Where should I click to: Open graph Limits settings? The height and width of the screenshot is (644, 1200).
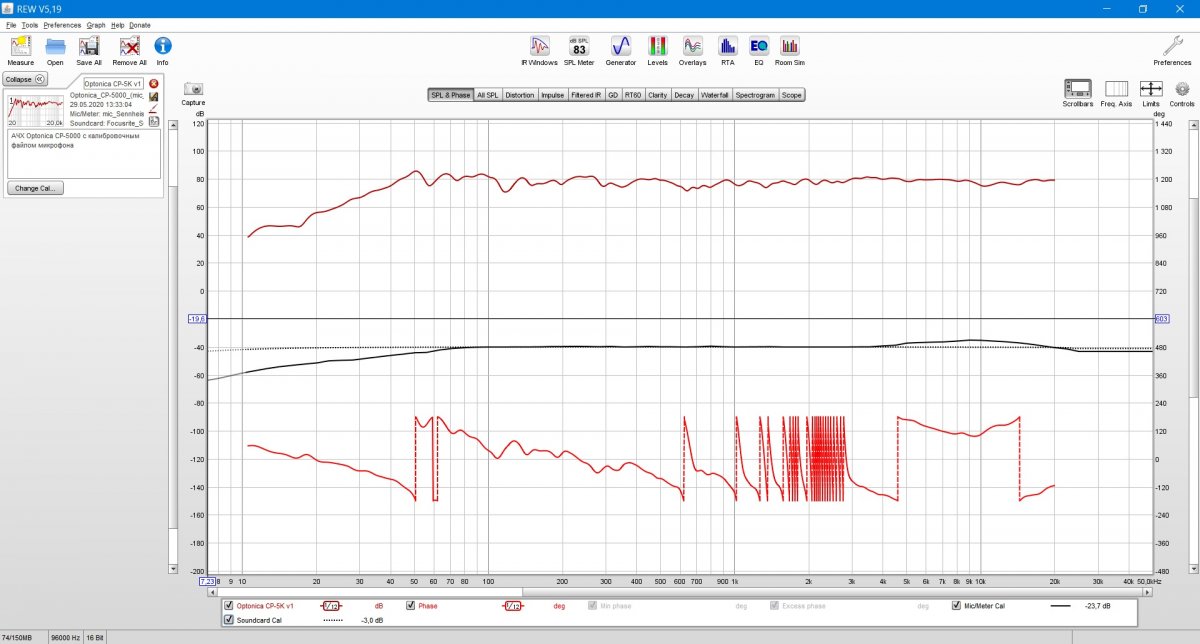(x=1151, y=94)
